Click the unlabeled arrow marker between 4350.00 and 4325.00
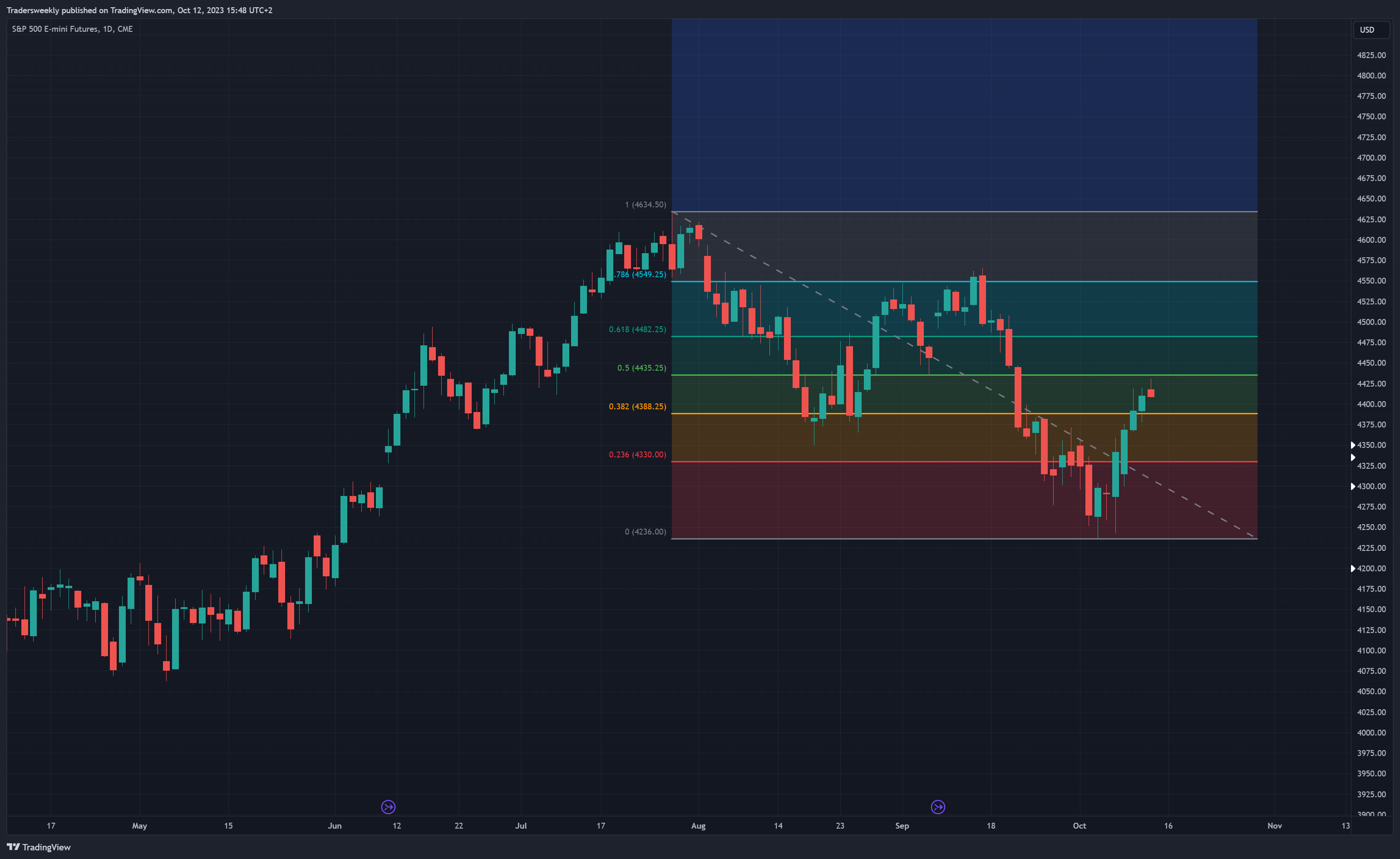The image size is (1400, 859). pyautogui.click(x=1353, y=457)
